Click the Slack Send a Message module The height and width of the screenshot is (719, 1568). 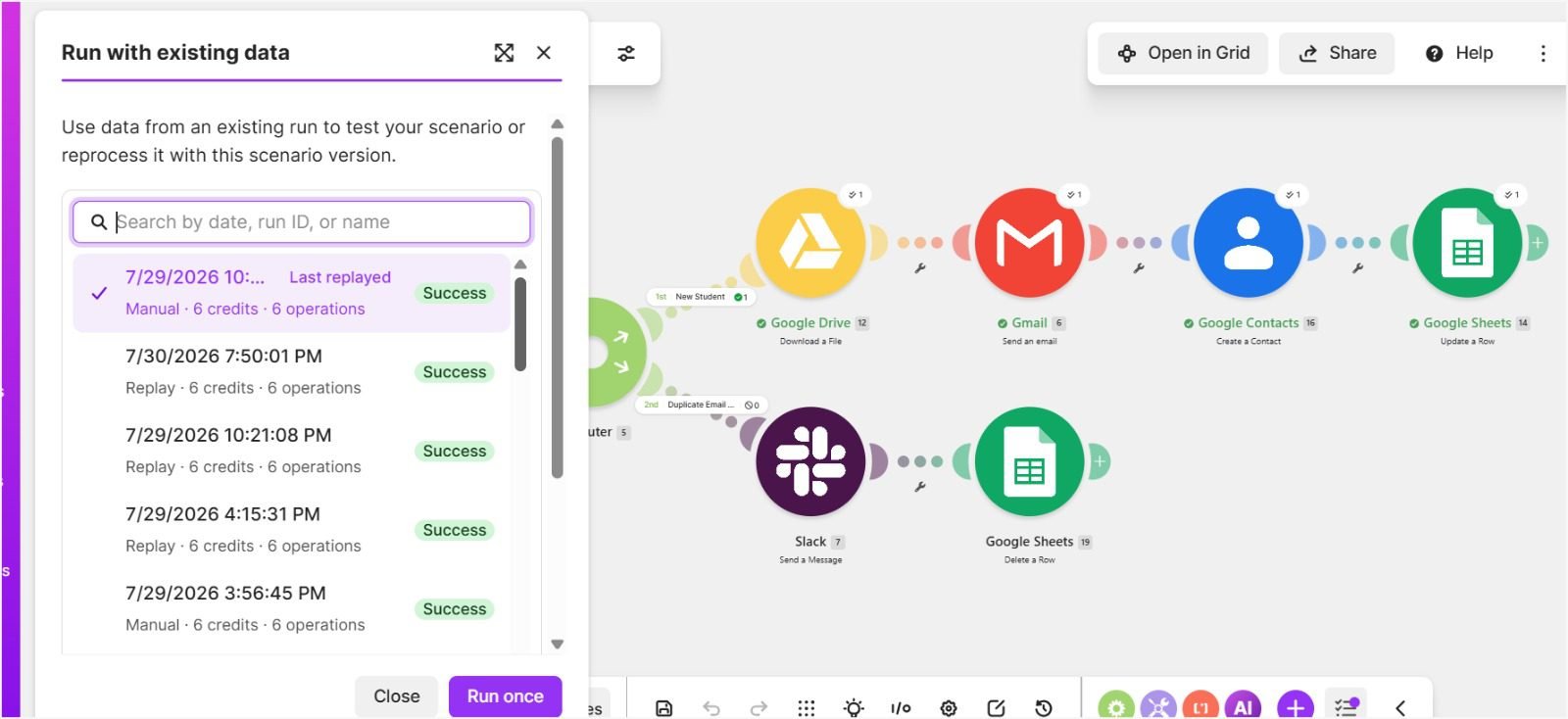tap(810, 461)
